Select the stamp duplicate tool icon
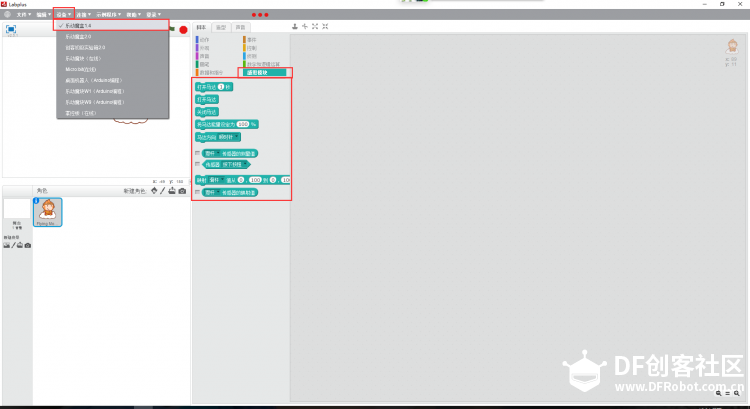 pos(295,26)
